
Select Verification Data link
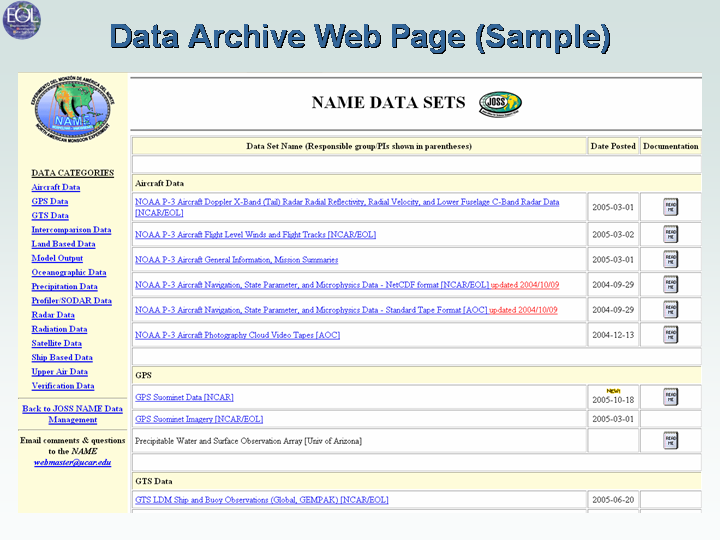point(63,386)
